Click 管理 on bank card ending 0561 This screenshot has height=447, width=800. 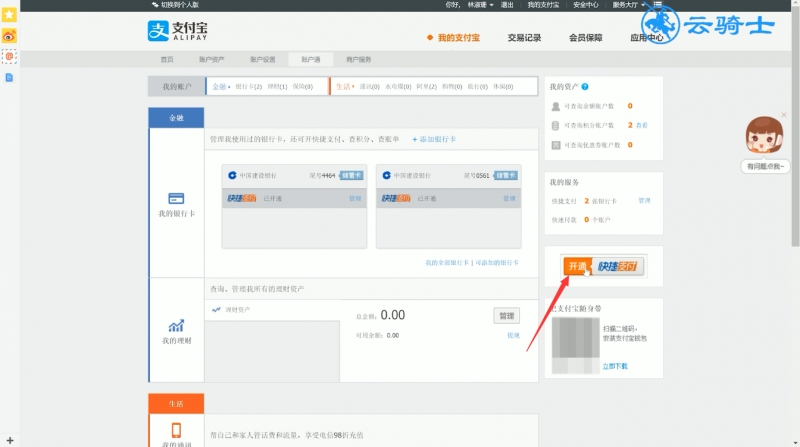coord(509,198)
